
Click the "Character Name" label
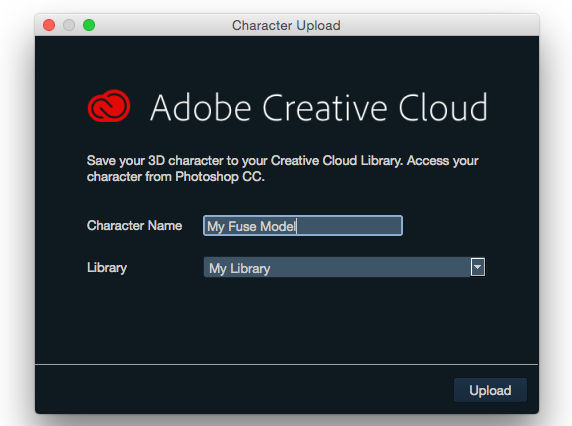134,225
